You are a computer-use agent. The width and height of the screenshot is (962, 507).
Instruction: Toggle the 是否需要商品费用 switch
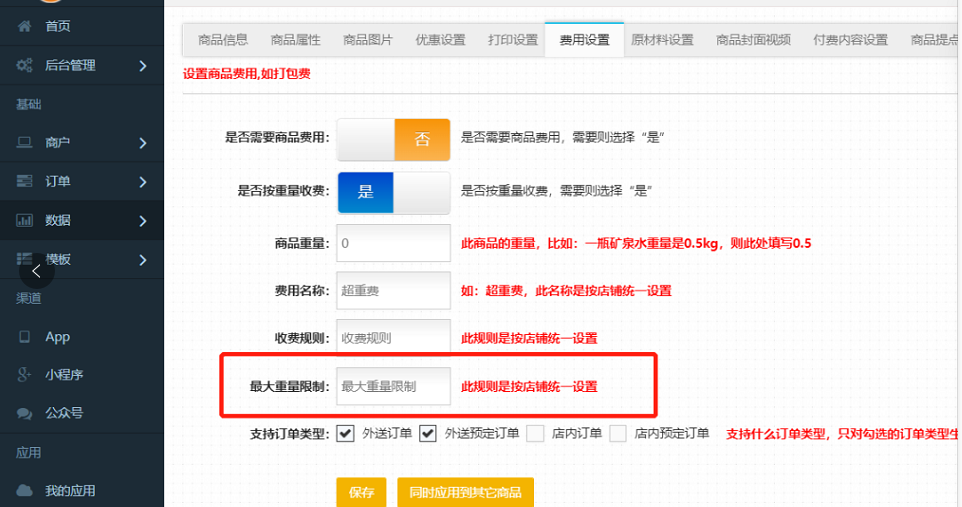[x=394, y=139]
